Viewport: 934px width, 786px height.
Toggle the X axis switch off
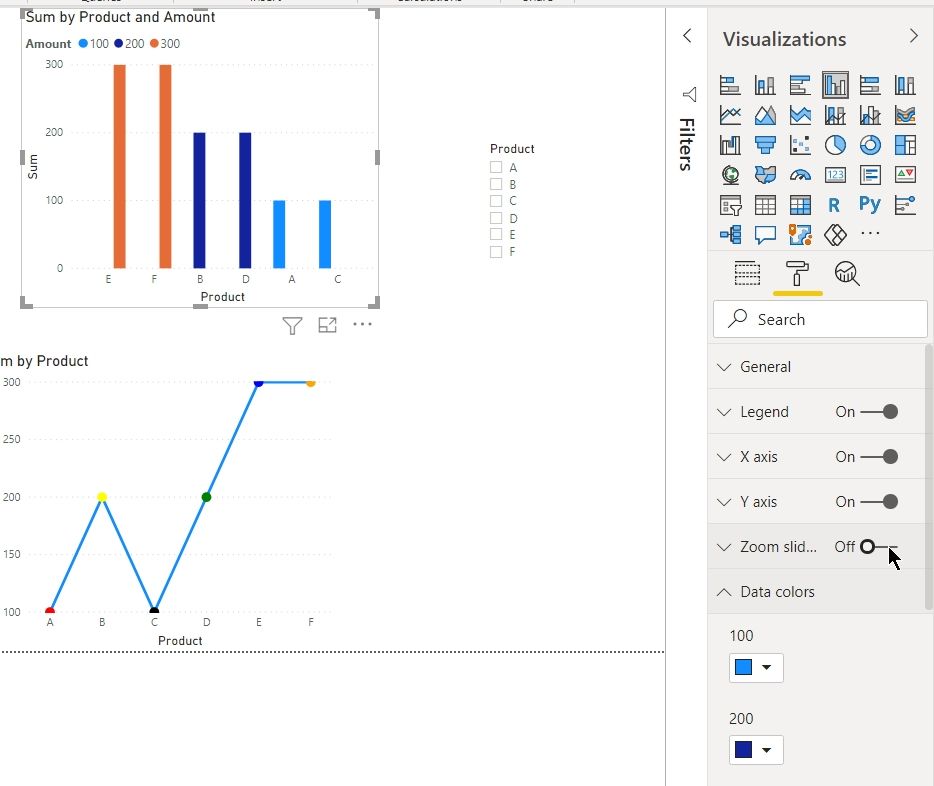[x=879, y=457]
